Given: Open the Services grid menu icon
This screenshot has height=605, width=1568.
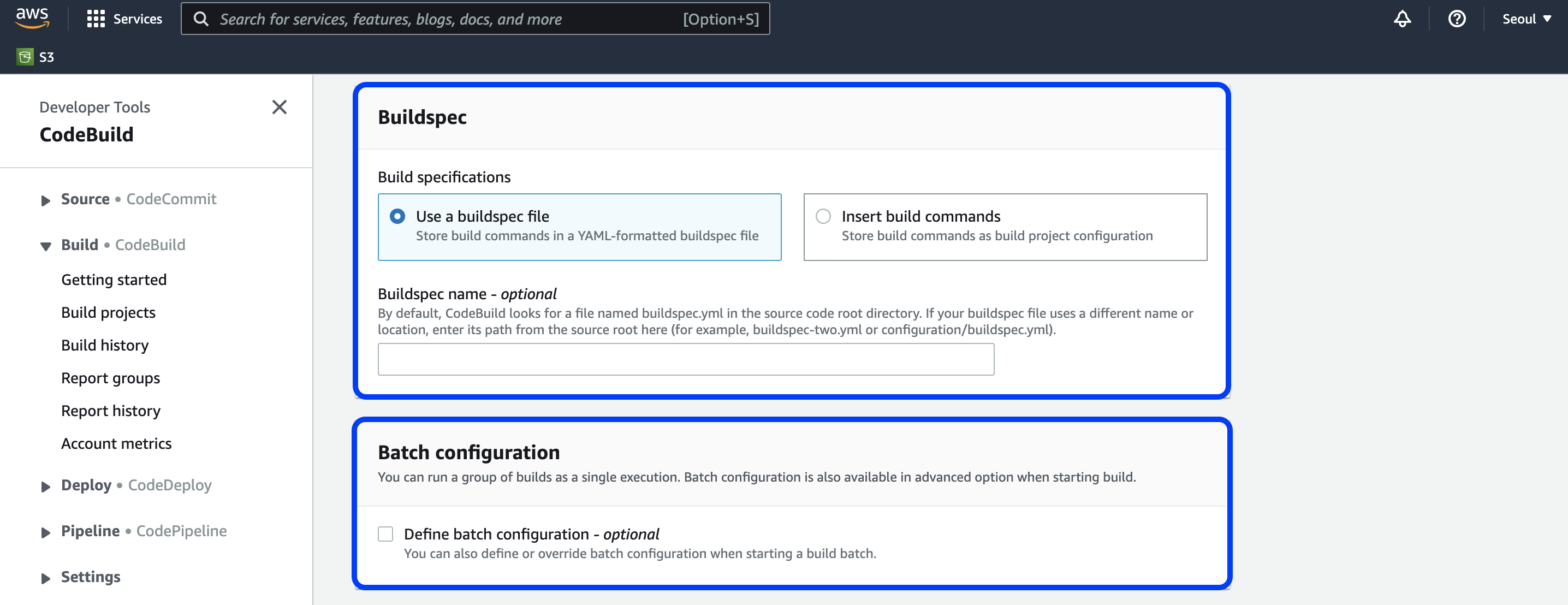Looking at the screenshot, I should (96, 19).
